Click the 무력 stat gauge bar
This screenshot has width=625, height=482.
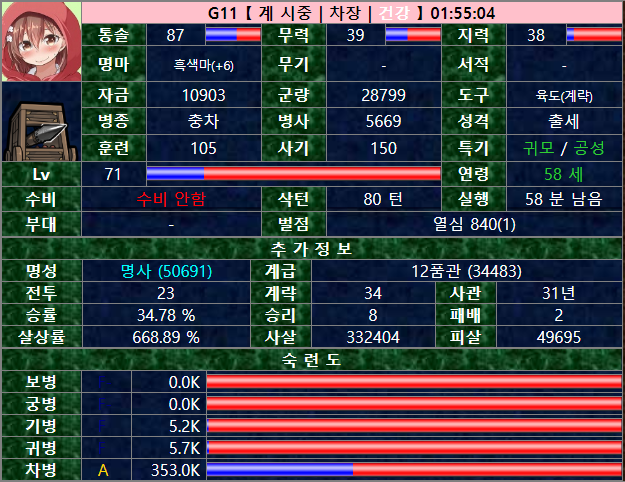412,35
